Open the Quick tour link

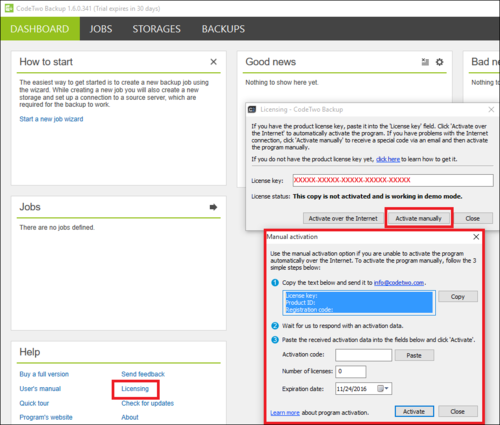(x=34, y=403)
